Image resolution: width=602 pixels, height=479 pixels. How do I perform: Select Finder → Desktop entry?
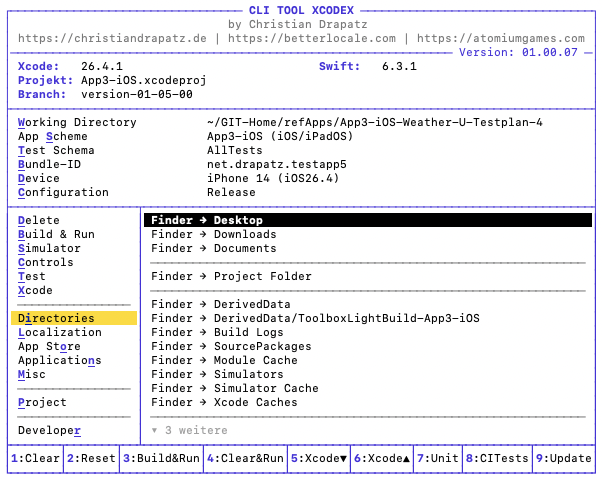click(368, 220)
